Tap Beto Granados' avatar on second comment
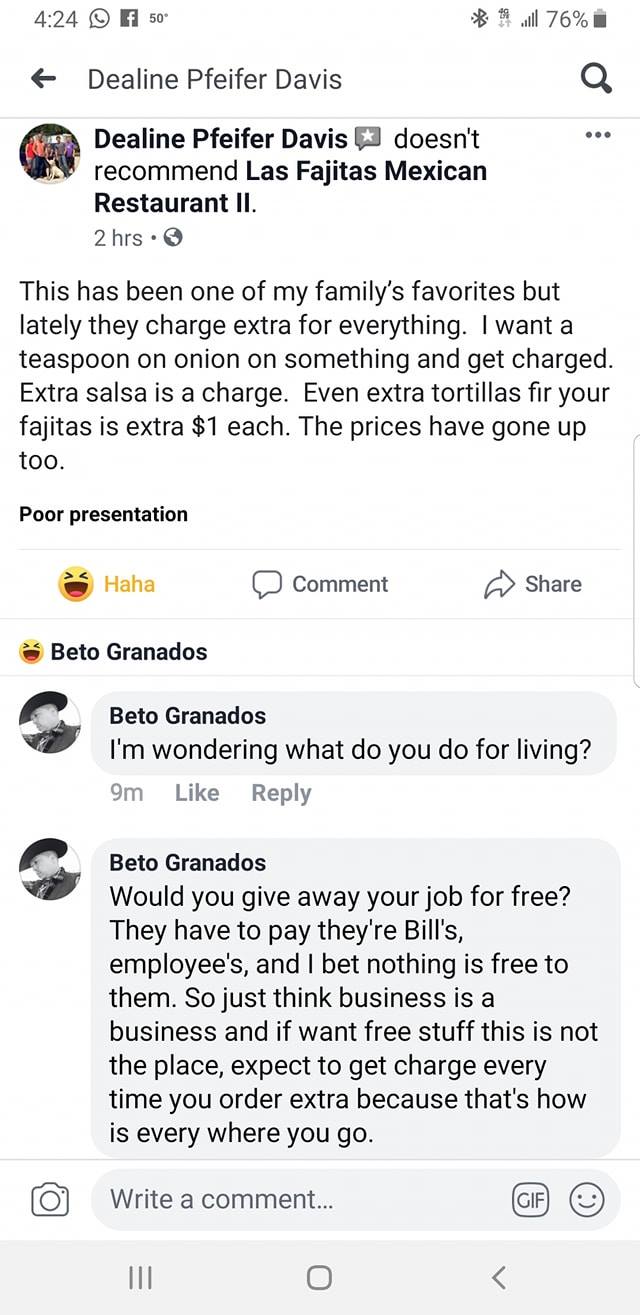 [x=50, y=868]
